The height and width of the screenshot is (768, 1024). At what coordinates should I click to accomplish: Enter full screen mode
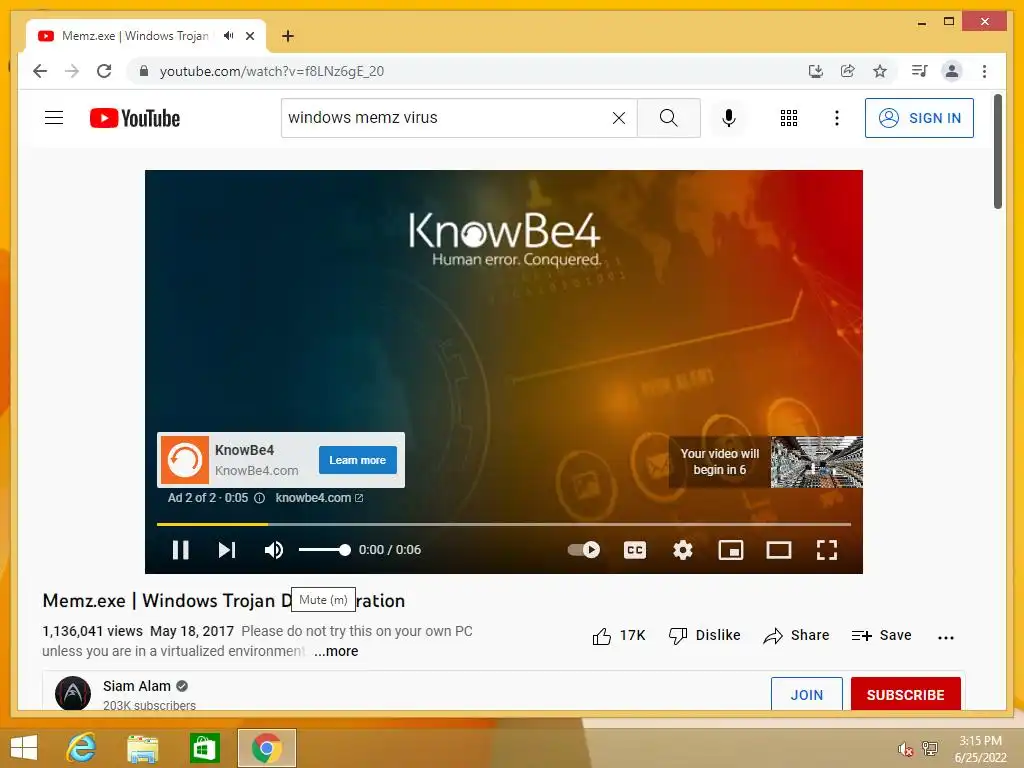point(827,550)
